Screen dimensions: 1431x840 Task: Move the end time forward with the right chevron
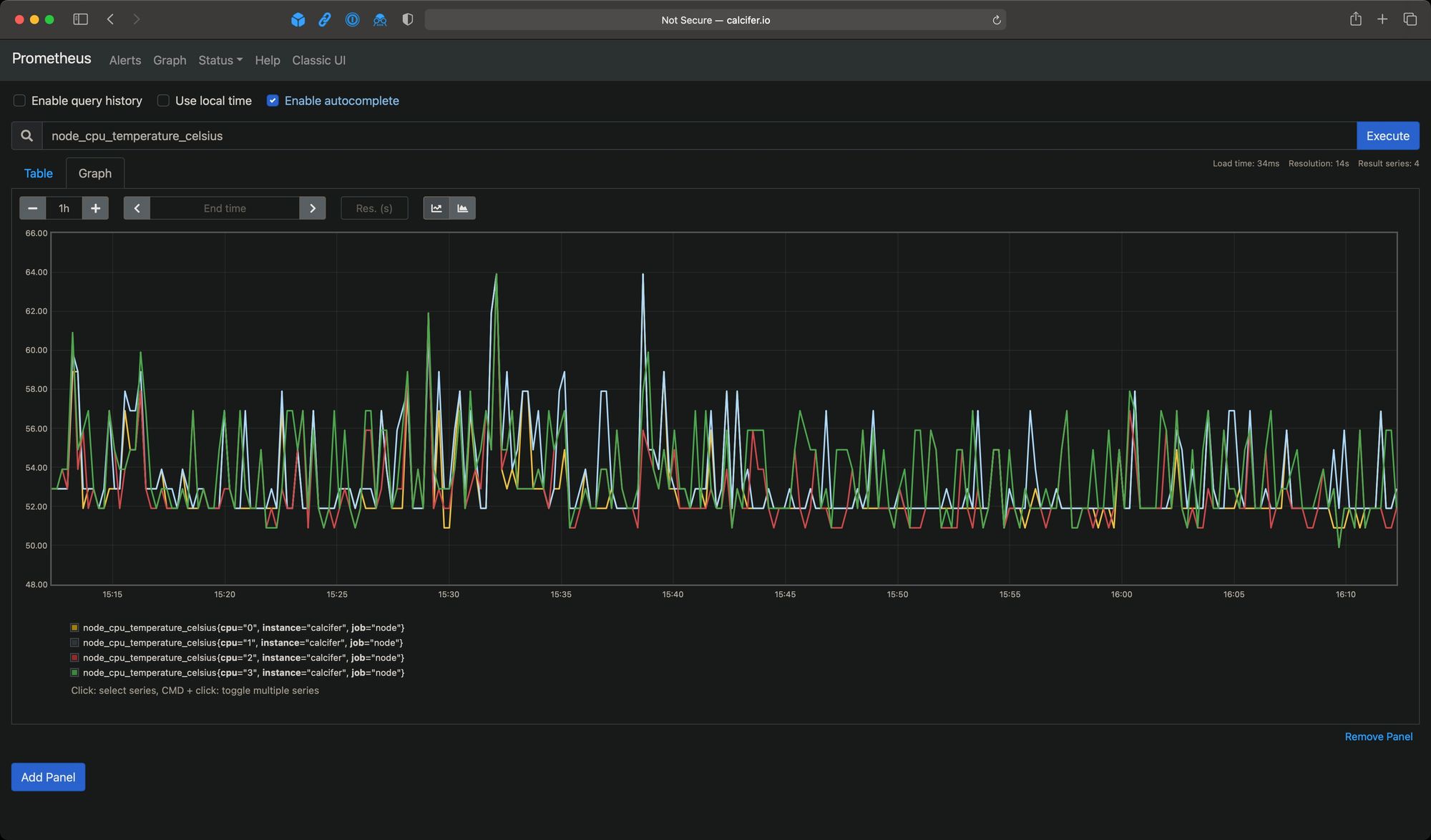313,208
